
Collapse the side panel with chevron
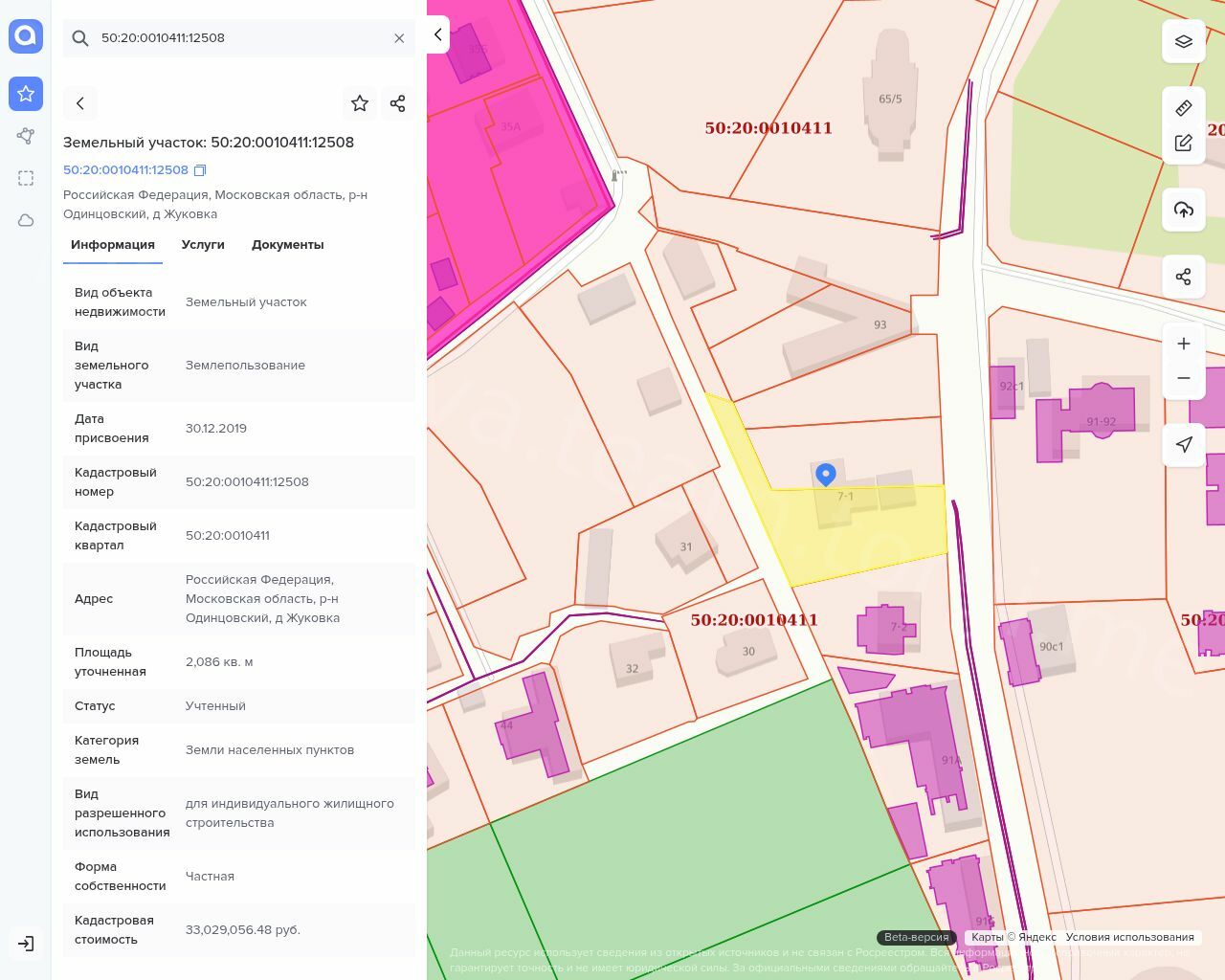(x=437, y=34)
